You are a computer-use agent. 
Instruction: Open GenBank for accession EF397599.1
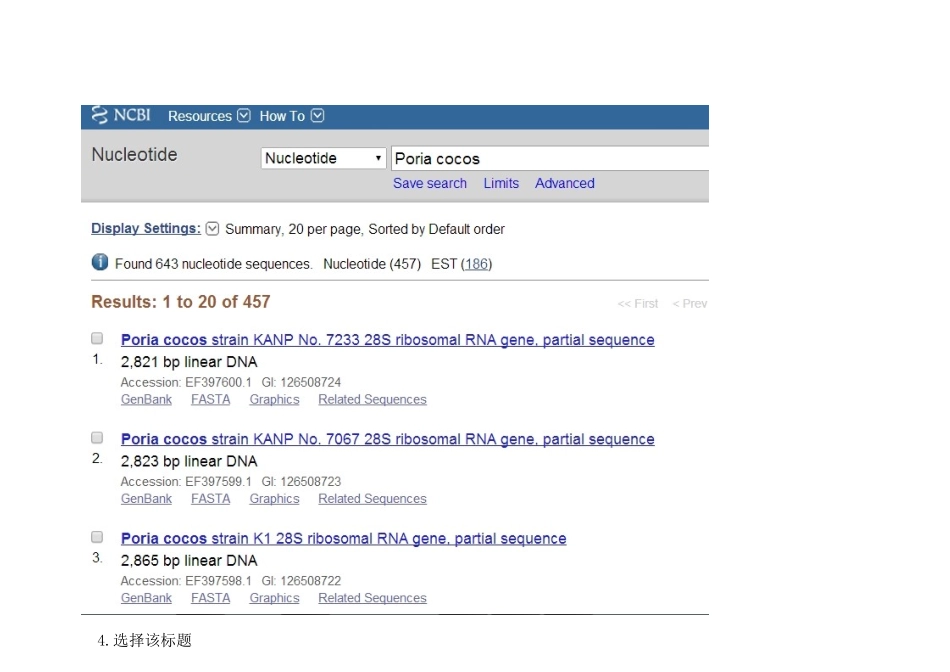[x=146, y=499]
